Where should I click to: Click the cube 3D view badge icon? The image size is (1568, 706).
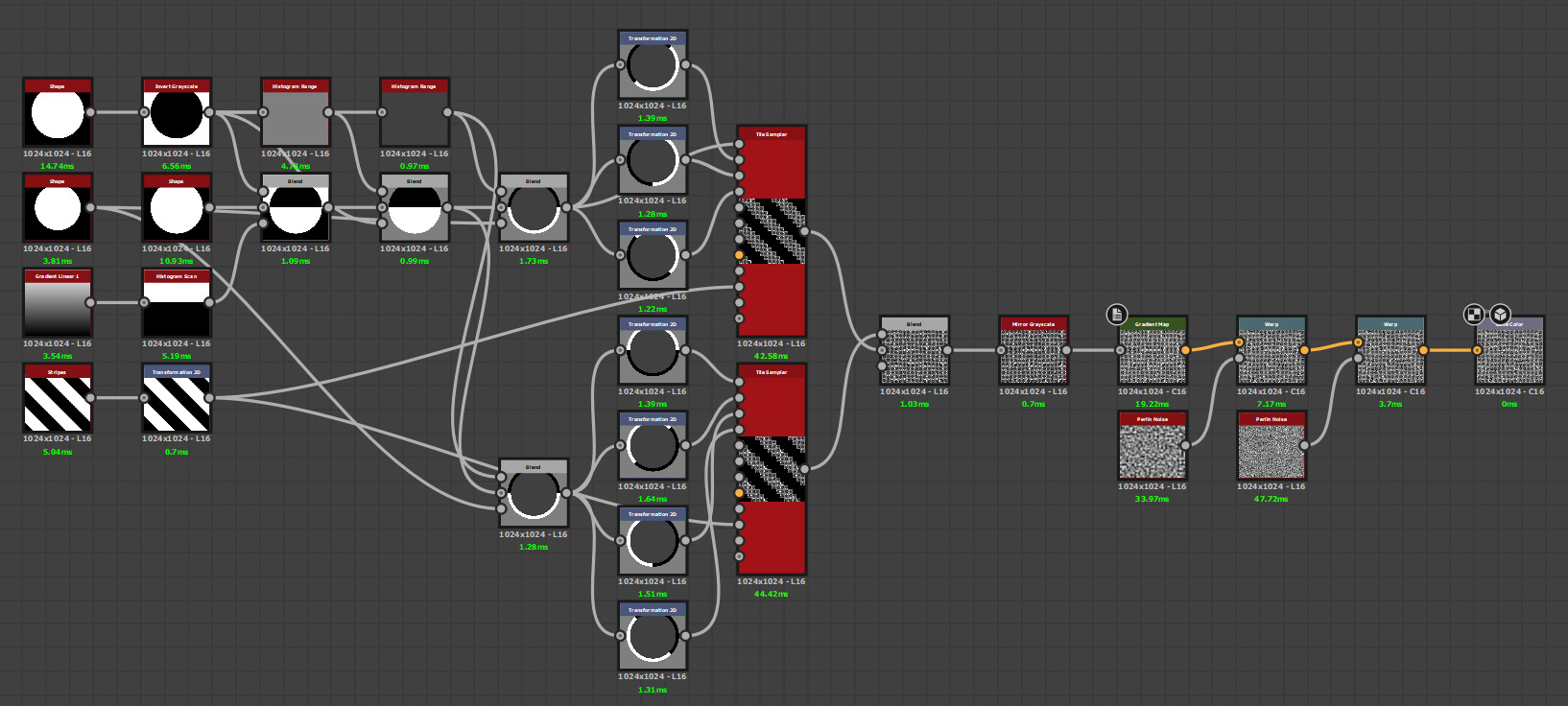pos(1500,314)
